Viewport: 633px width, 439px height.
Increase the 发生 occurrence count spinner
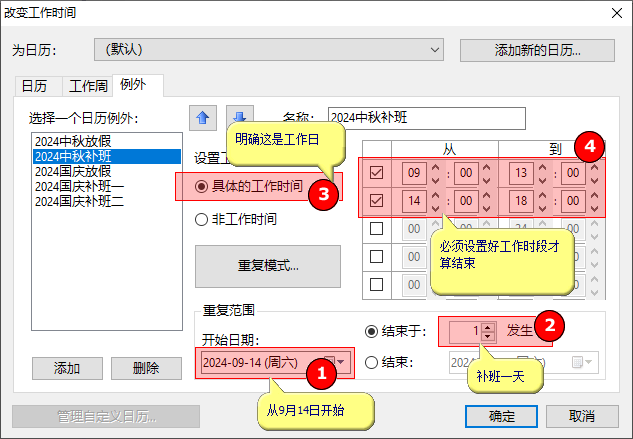488,325
